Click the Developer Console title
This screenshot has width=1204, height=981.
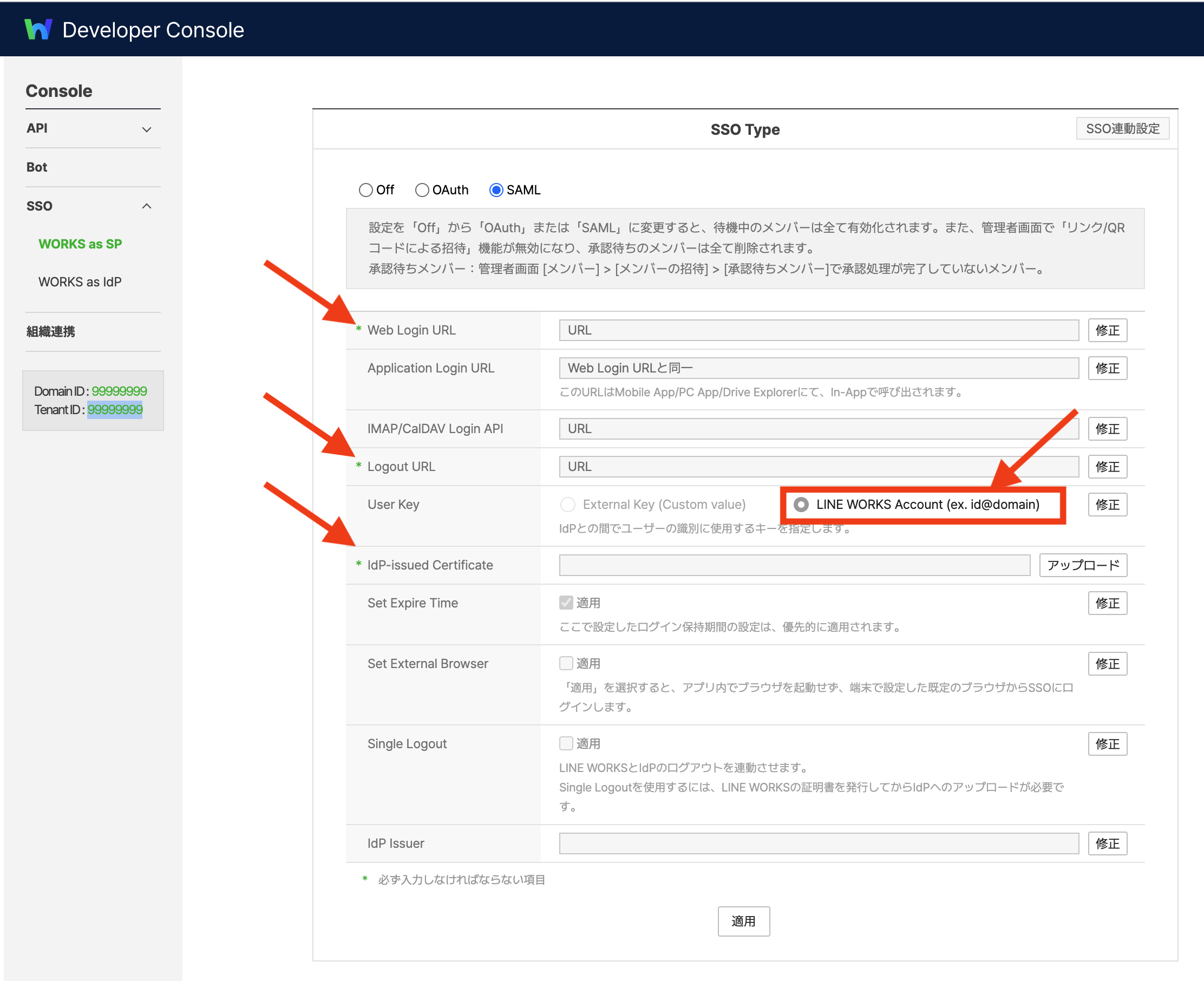pos(153,30)
